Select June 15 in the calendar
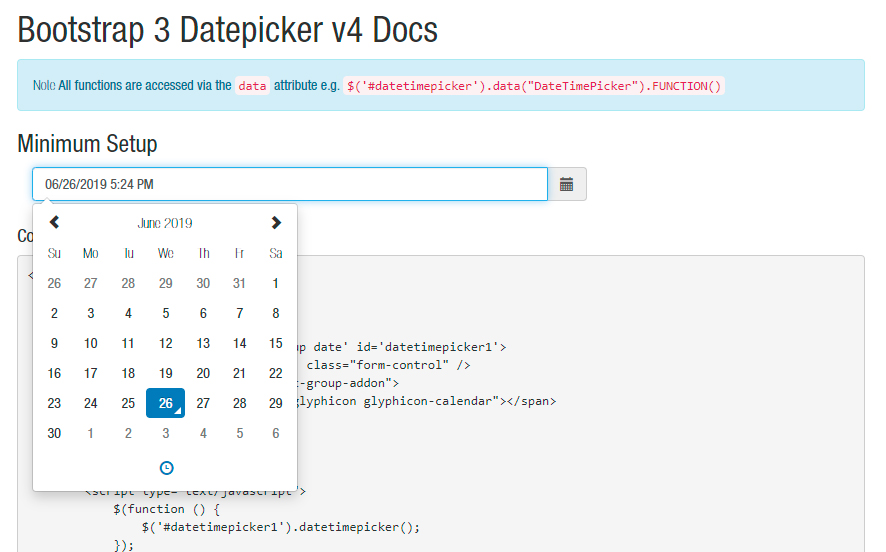The image size is (886, 552). coord(275,343)
